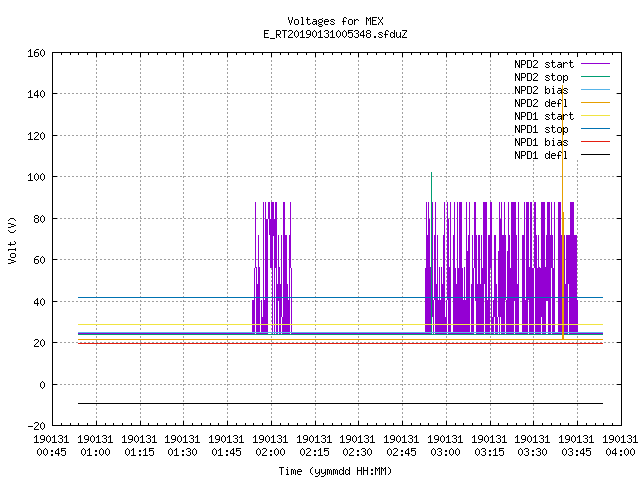Click the 'NPD1 bias' legend label
Screen dimensions: 640x480
click(541, 142)
